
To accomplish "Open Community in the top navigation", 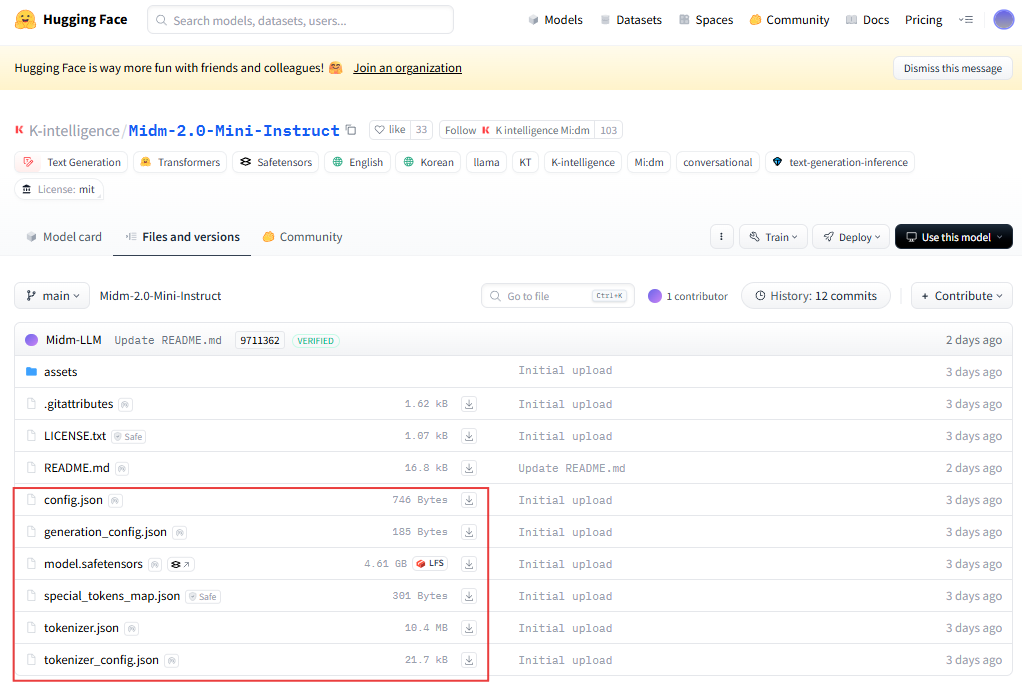I will pos(789,20).
